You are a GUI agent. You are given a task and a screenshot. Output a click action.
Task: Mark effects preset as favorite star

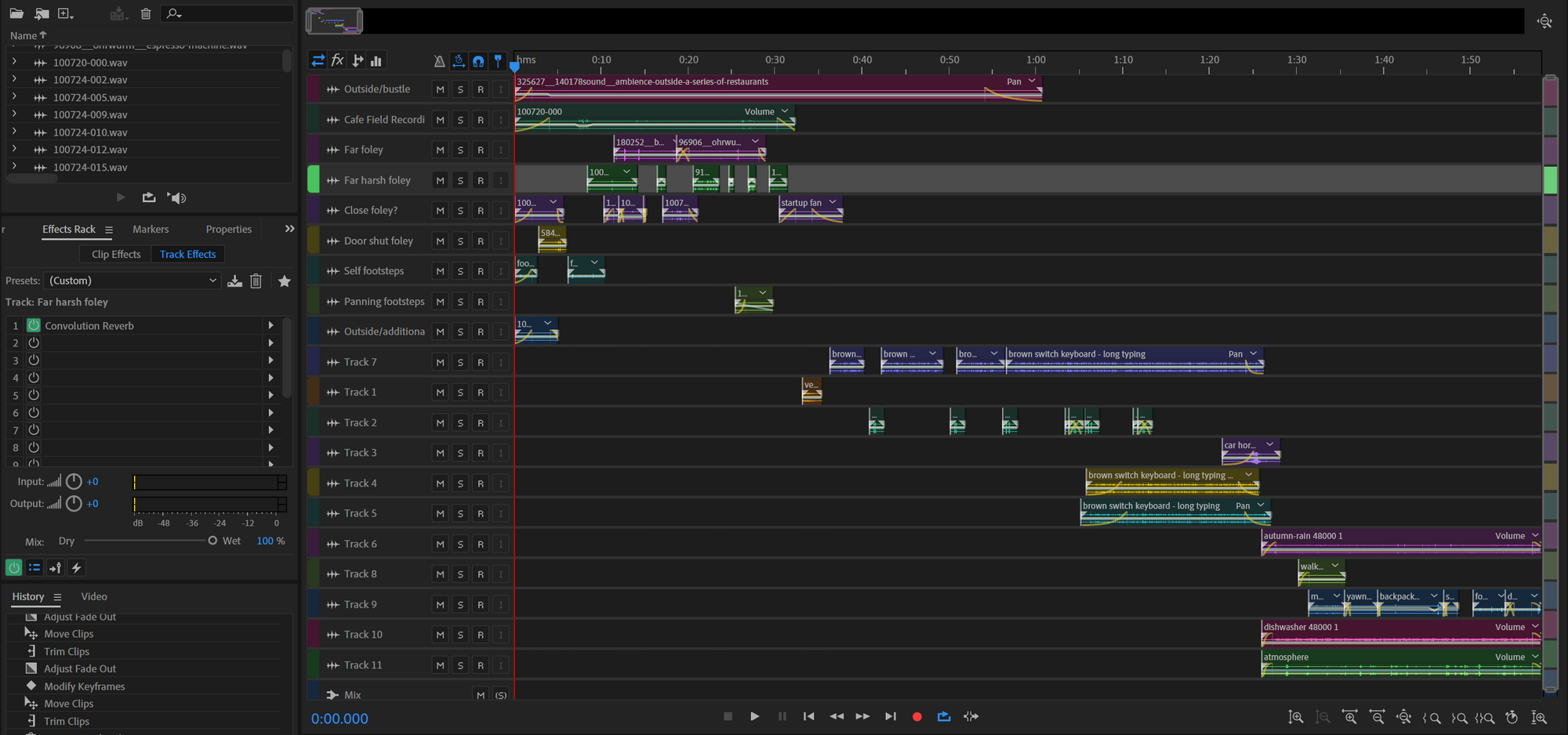[285, 281]
